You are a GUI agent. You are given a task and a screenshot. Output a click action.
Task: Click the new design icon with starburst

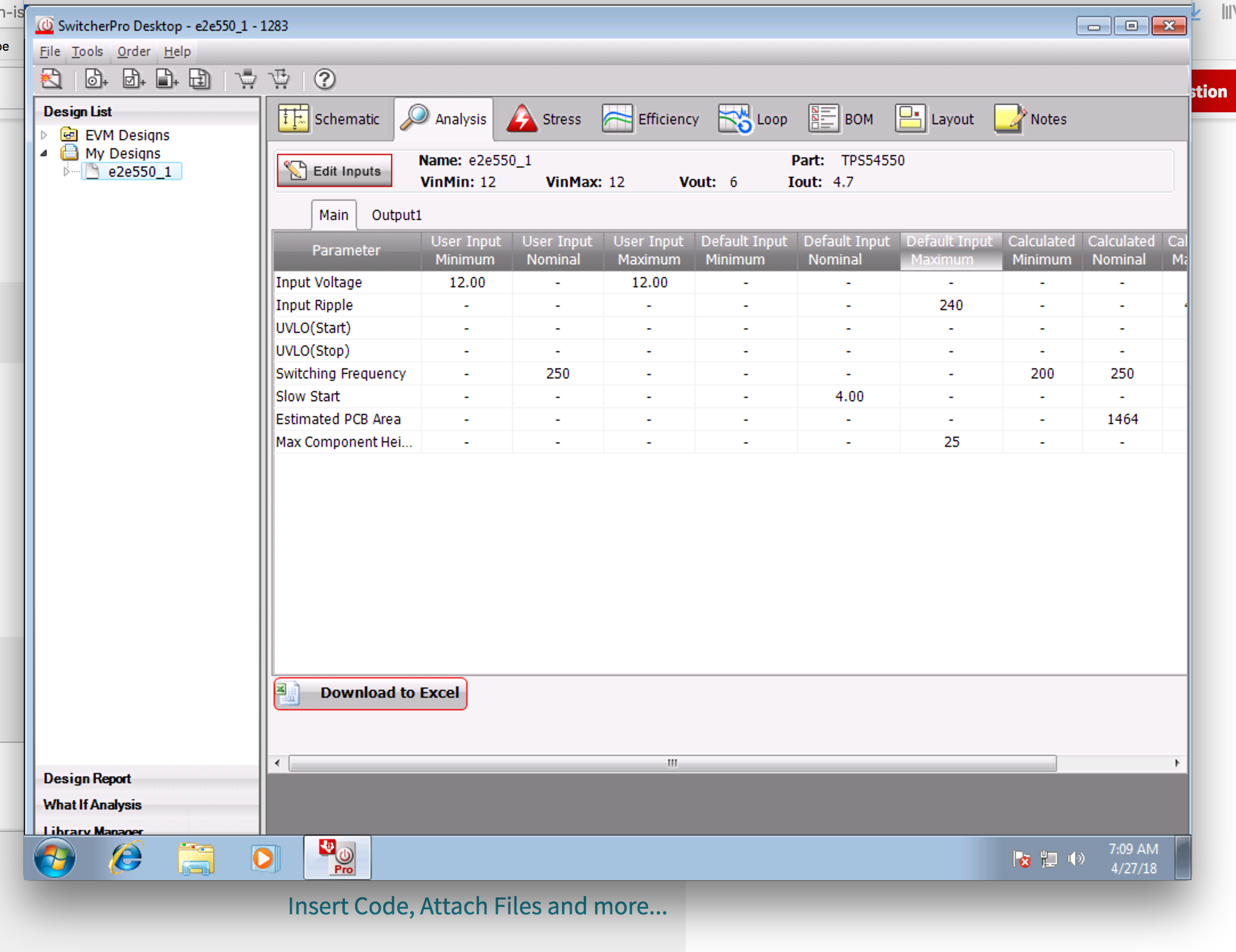51,79
